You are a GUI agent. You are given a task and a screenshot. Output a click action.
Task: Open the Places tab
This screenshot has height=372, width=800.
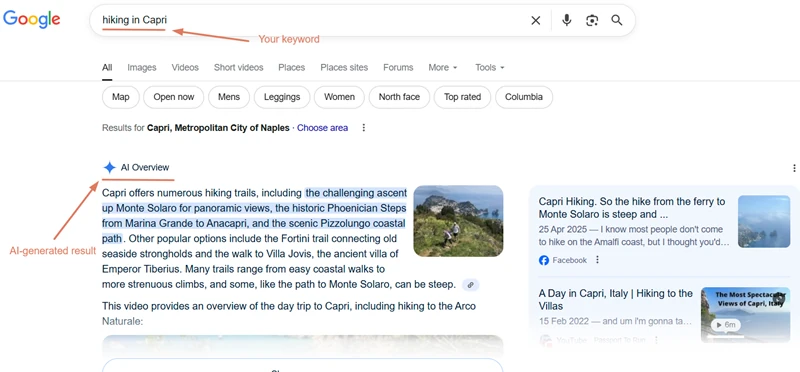(292, 67)
